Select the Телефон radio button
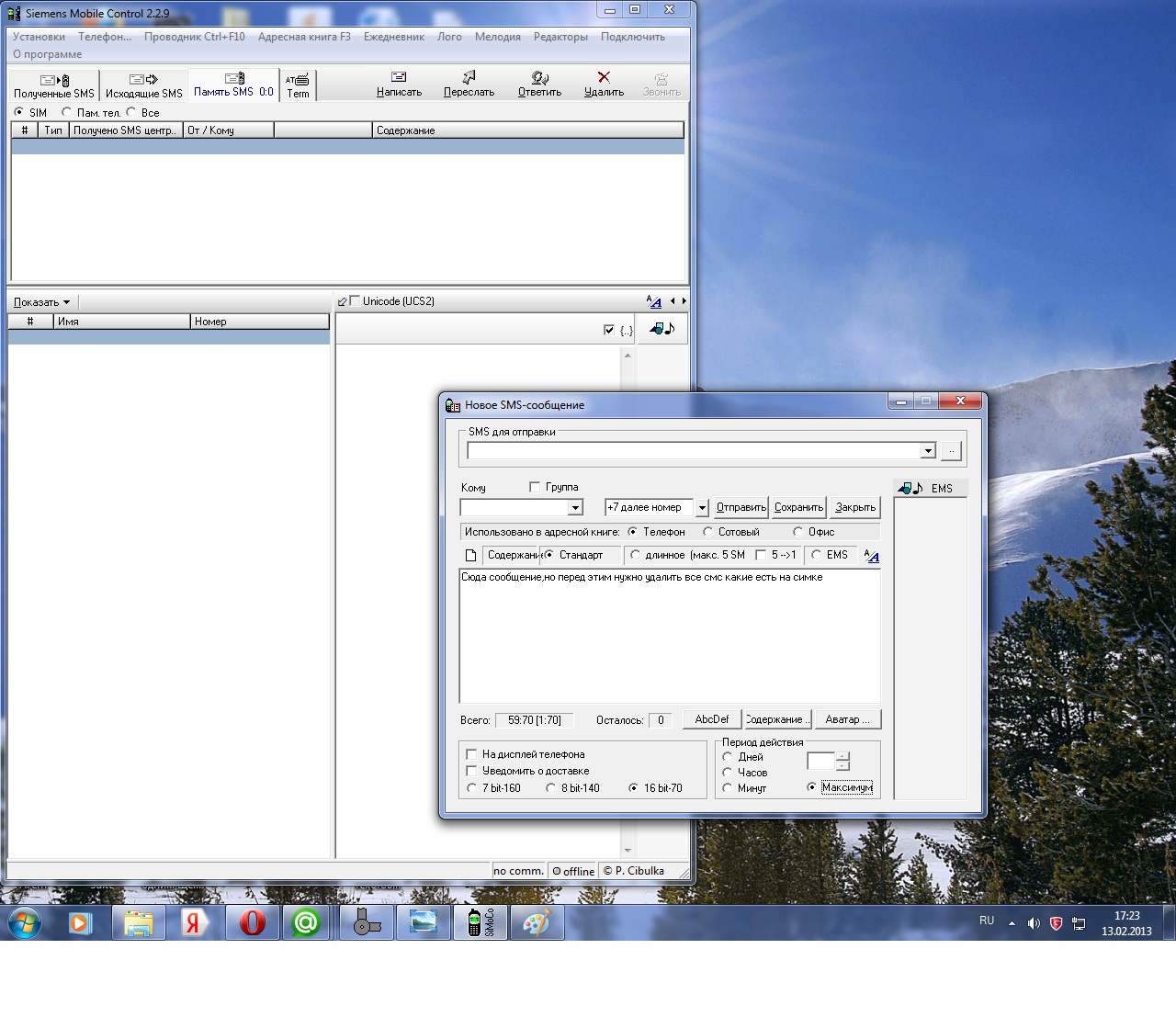 pos(632,532)
